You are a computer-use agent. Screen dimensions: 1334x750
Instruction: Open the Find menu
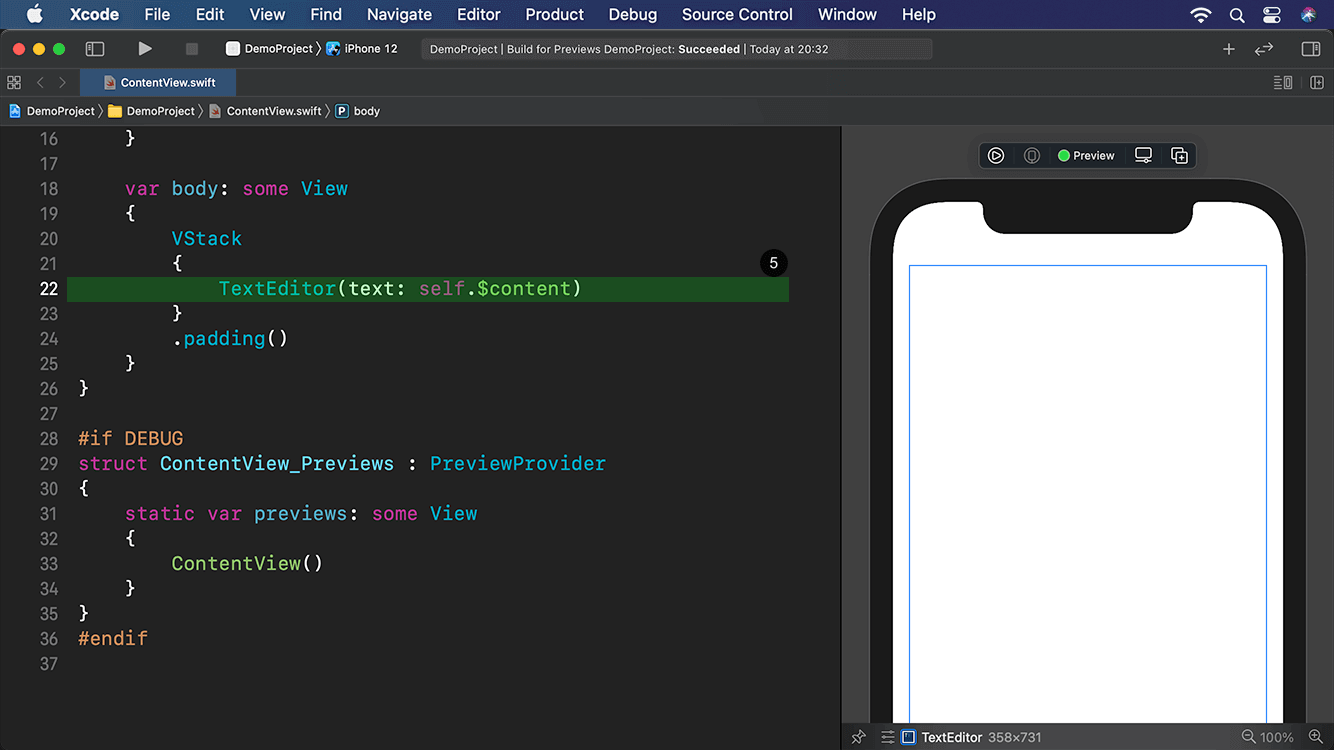coord(326,14)
